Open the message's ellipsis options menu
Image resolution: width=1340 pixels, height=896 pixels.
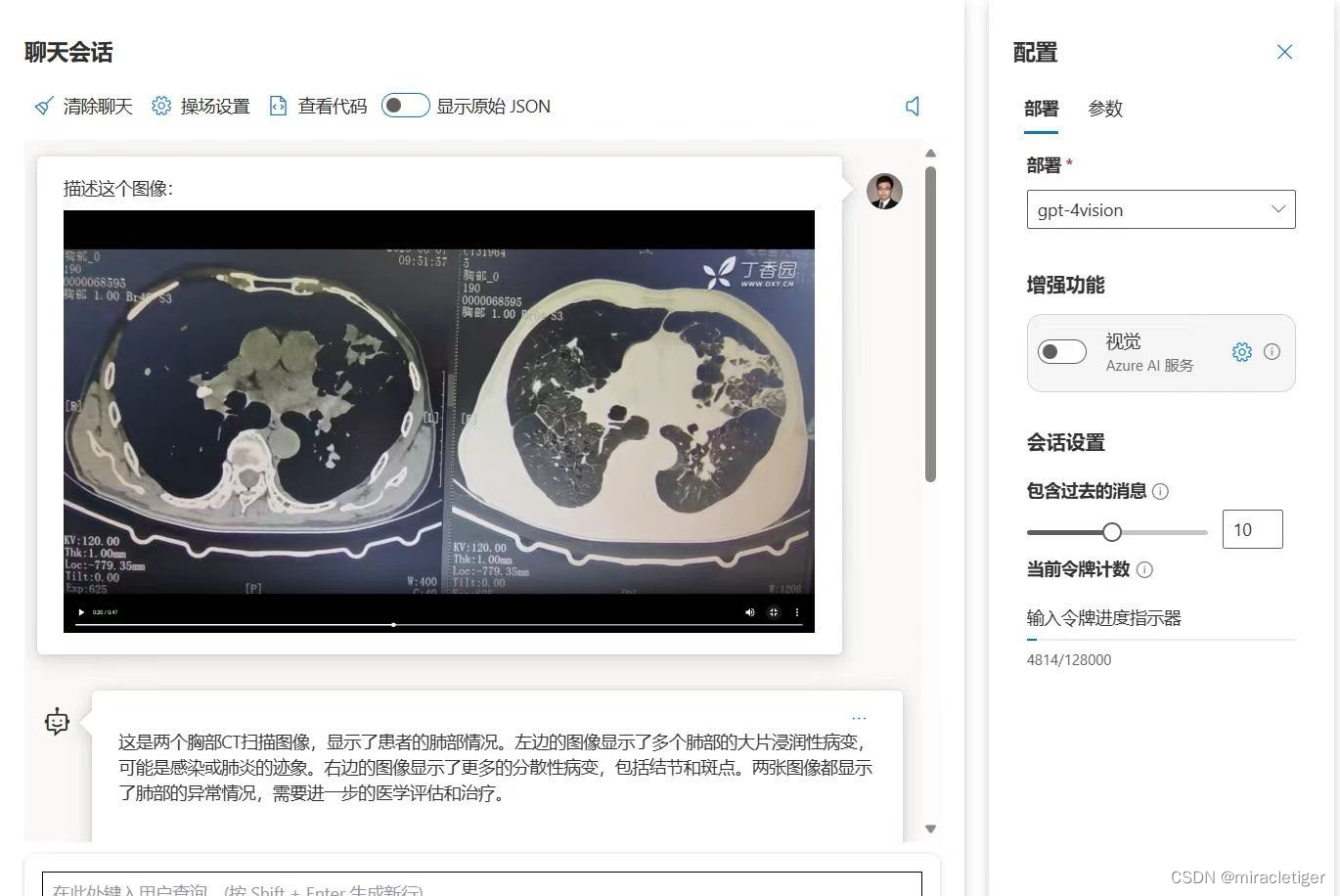[x=859, y=717]
